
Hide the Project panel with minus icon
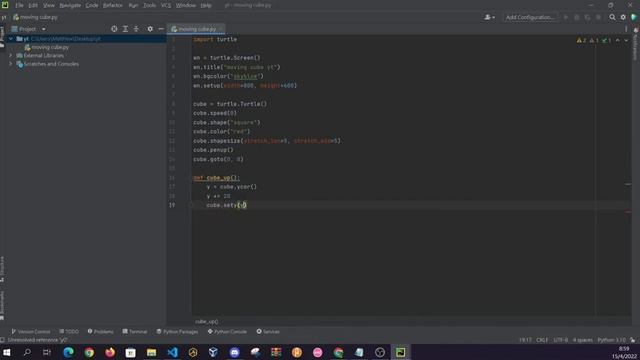161,29
